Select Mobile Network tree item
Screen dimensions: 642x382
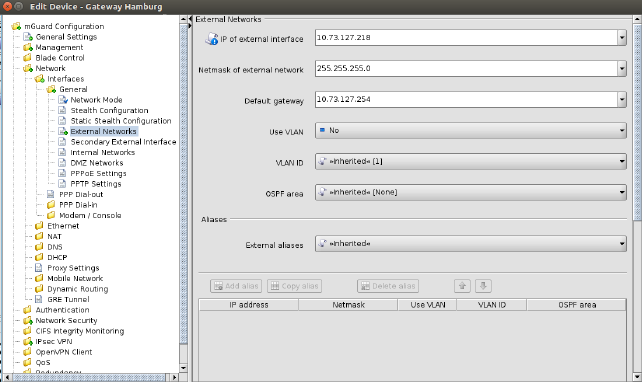tap(75, 278)
